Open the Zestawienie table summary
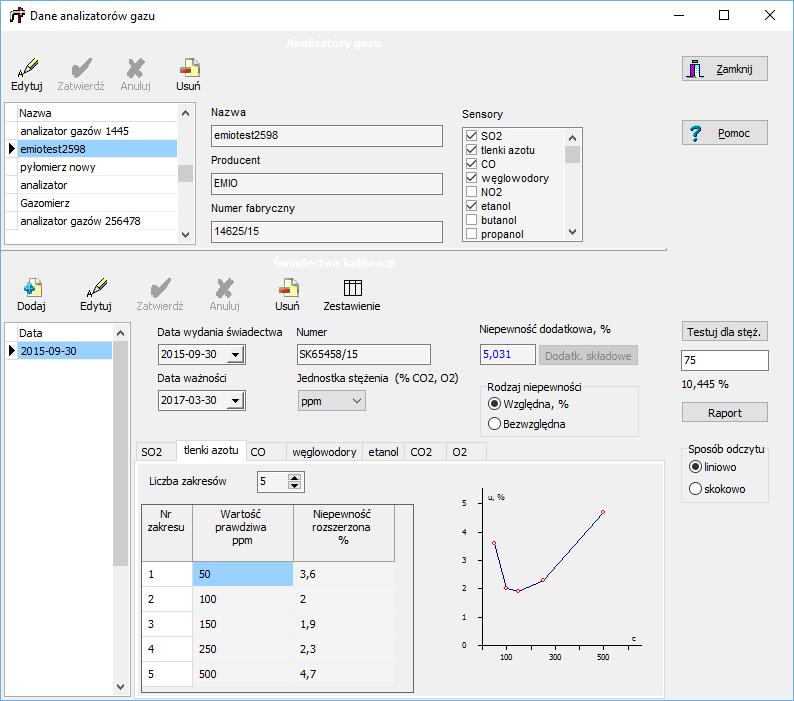The height and width of the screenshot is (701, 794). 352,295
